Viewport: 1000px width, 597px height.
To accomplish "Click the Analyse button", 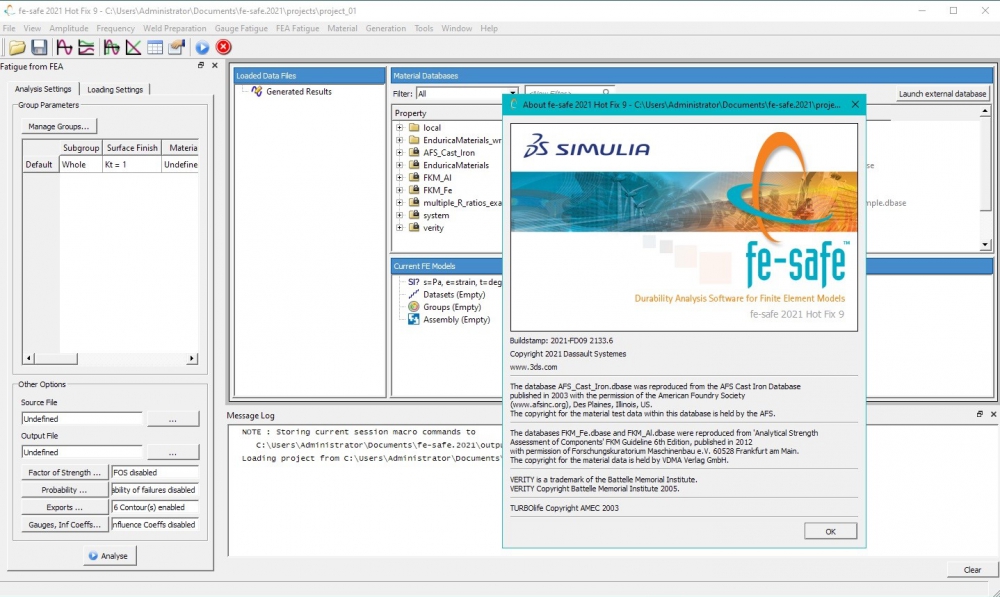I will point(109,556).
